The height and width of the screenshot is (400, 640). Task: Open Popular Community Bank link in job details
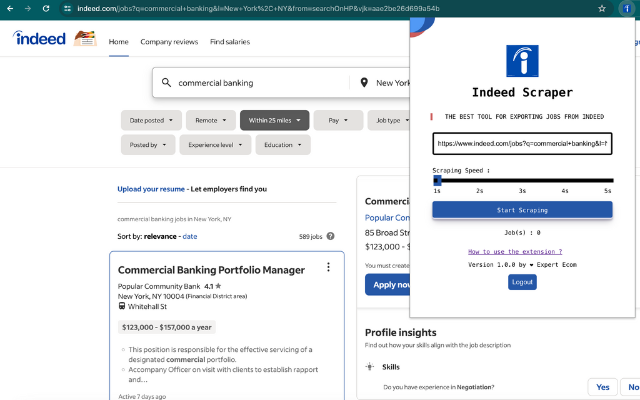click(387, 218)
